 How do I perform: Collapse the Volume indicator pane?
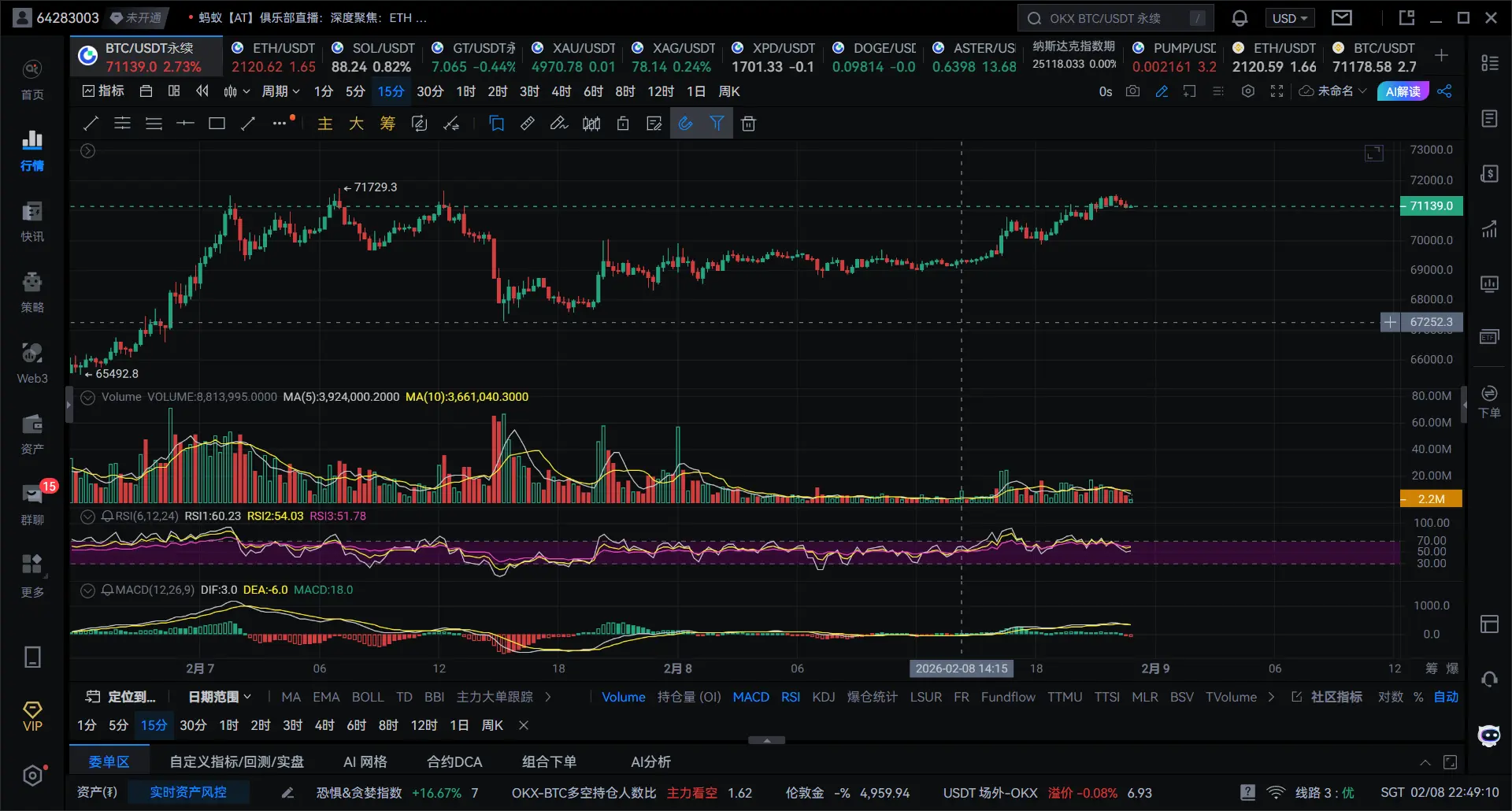pyautogui.click(x=88, y=398)
